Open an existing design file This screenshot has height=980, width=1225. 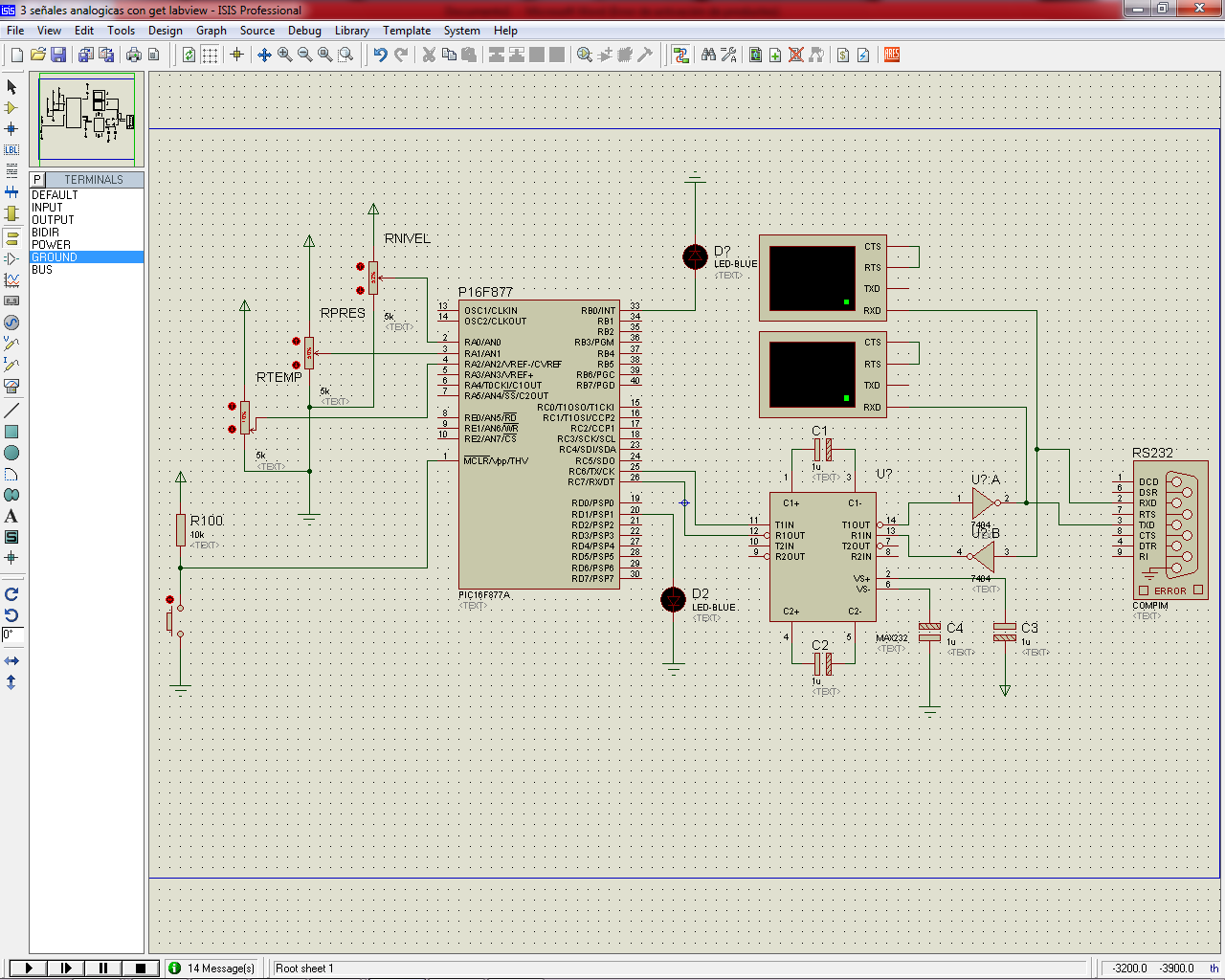(37, 55)
